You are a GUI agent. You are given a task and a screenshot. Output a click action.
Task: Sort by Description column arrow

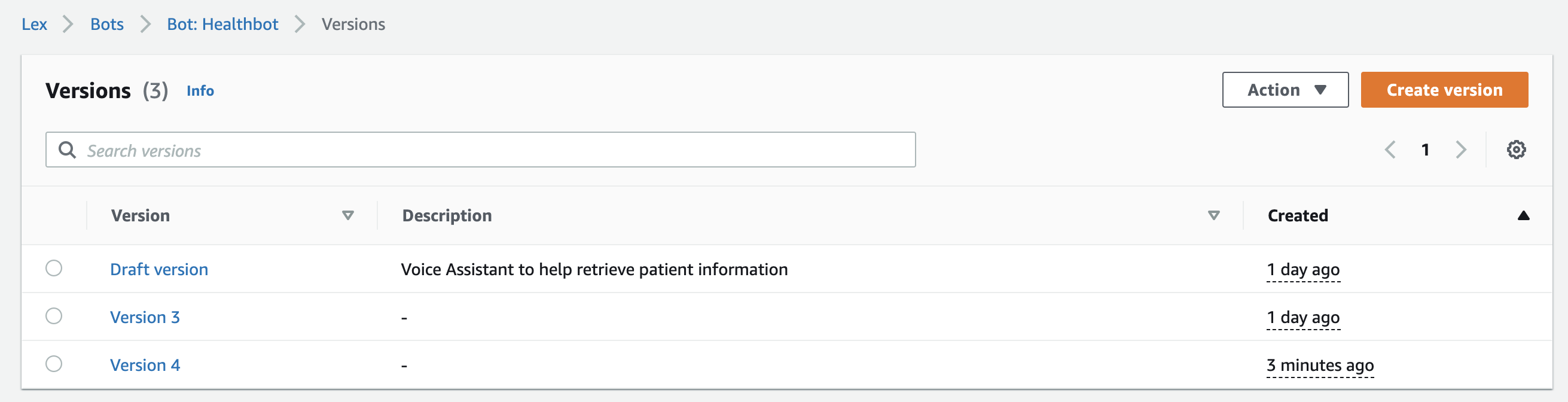1213,215
